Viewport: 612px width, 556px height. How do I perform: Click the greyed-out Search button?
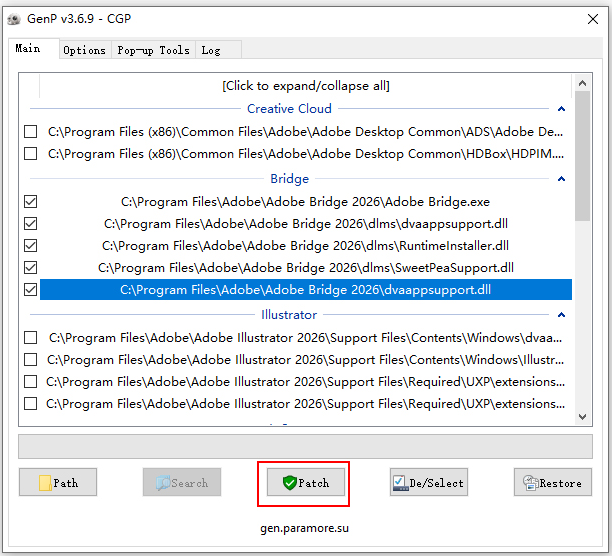[182, 482]
